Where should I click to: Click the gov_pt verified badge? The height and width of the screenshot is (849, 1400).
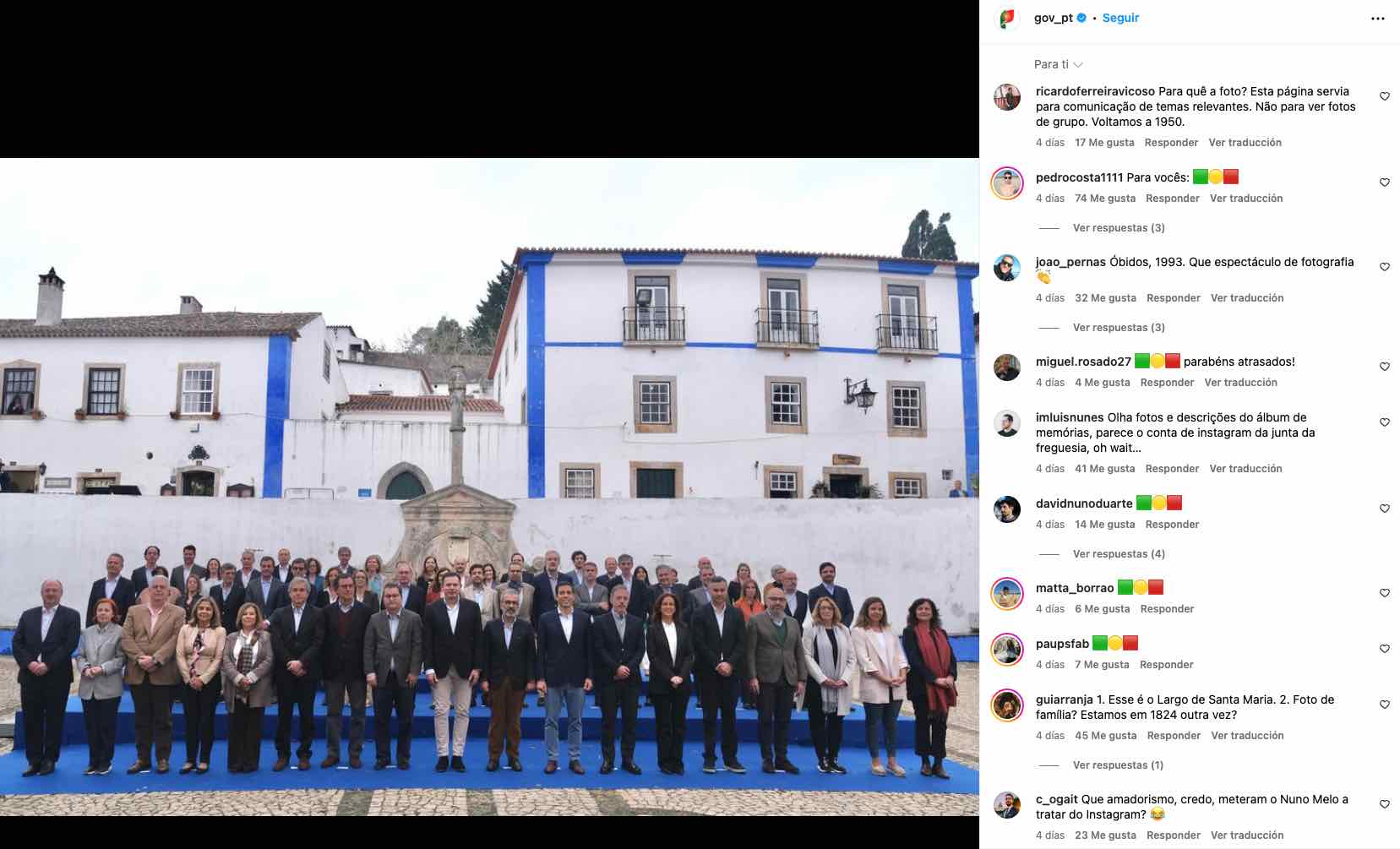click(1081, 18)
